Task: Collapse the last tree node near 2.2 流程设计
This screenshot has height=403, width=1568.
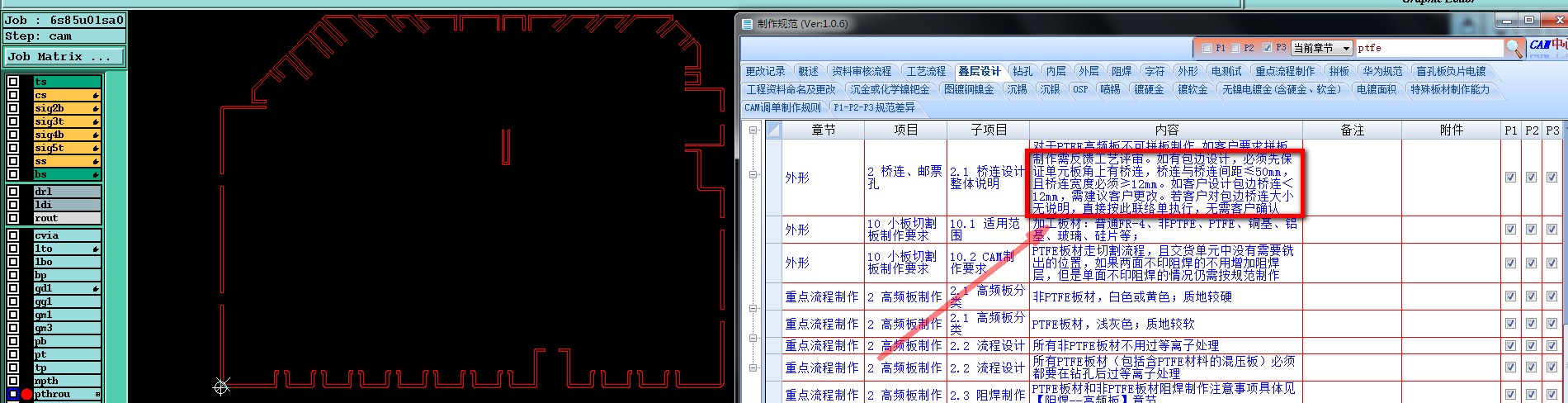Action: (753, 368)
